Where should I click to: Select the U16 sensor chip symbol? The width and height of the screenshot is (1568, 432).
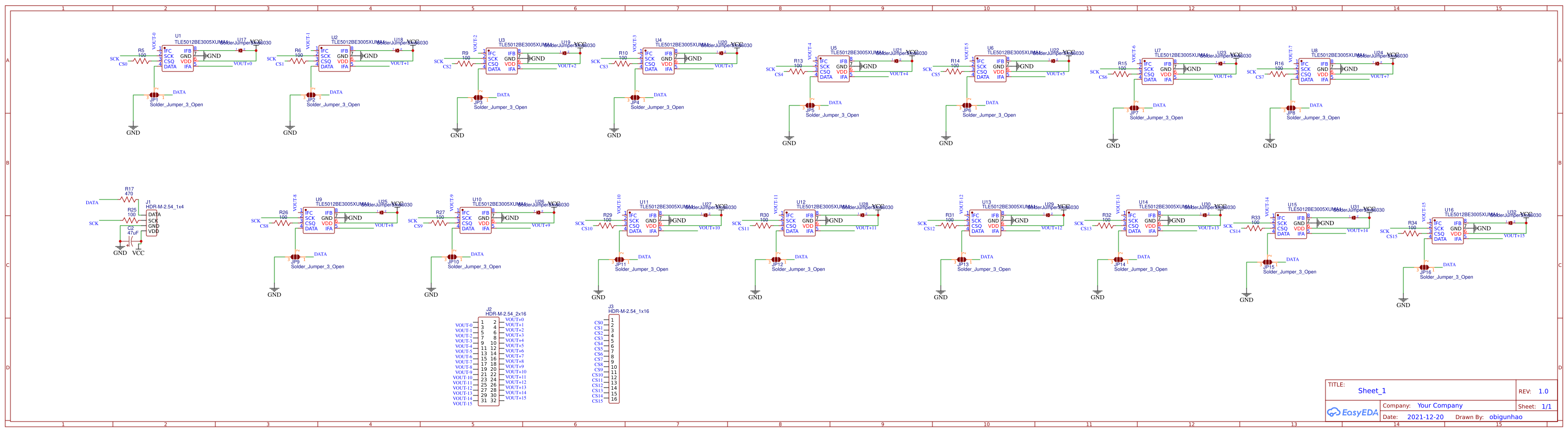pyautogui.click(x=1447, y=230)
